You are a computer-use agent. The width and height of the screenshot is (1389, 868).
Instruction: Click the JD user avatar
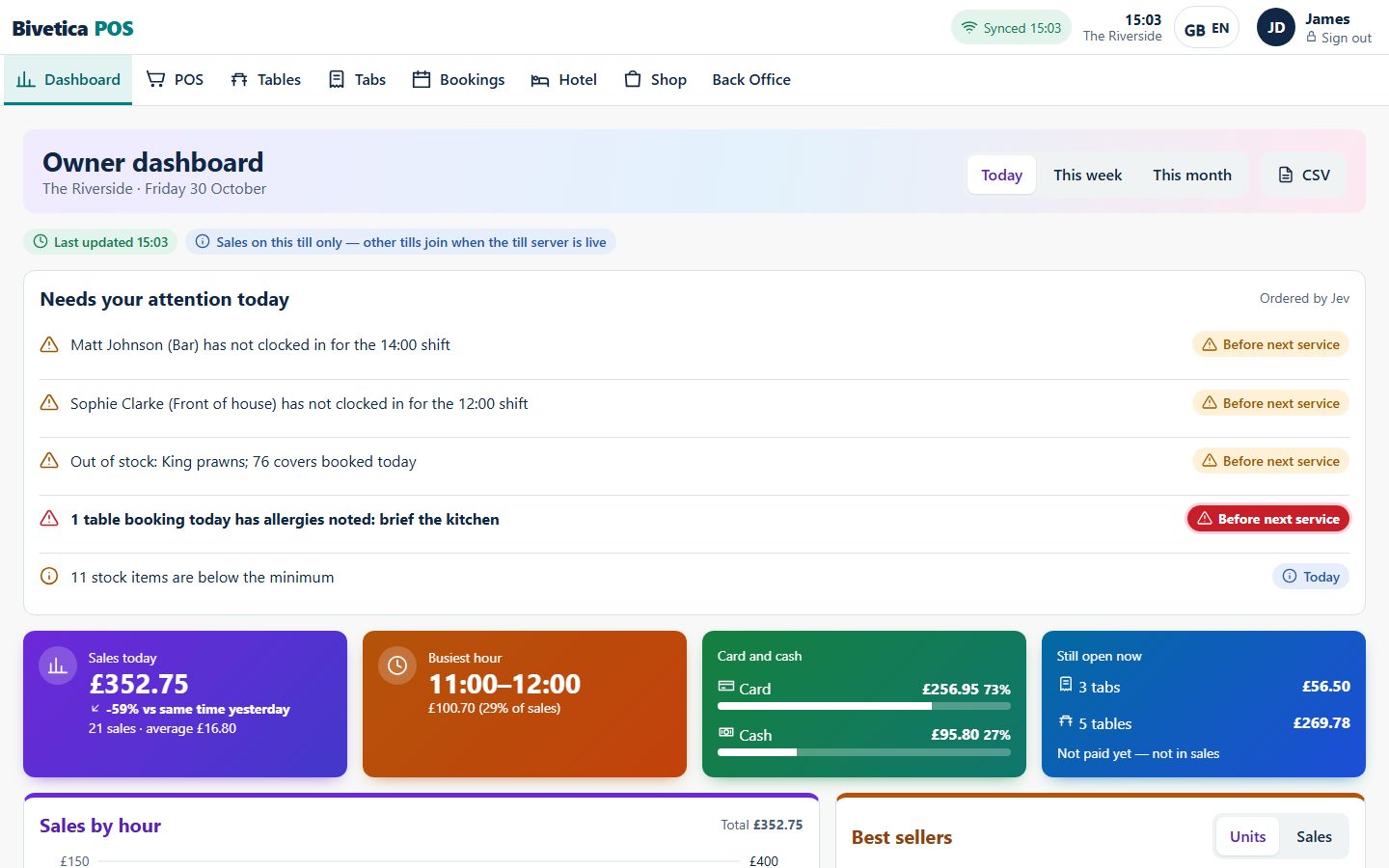tap(1276, 28)
